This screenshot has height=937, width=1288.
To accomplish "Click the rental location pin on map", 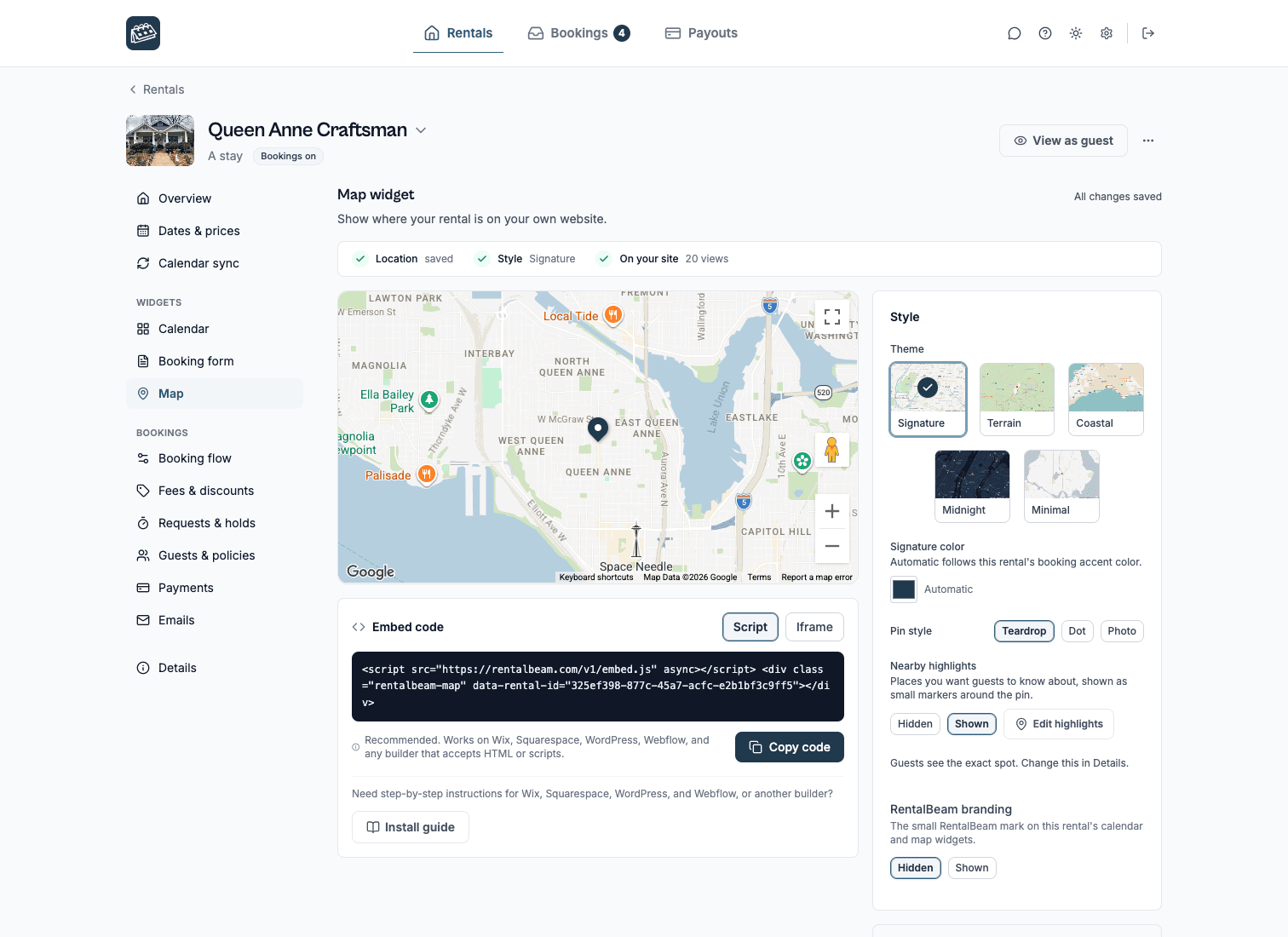I will (x=598, y=429).
